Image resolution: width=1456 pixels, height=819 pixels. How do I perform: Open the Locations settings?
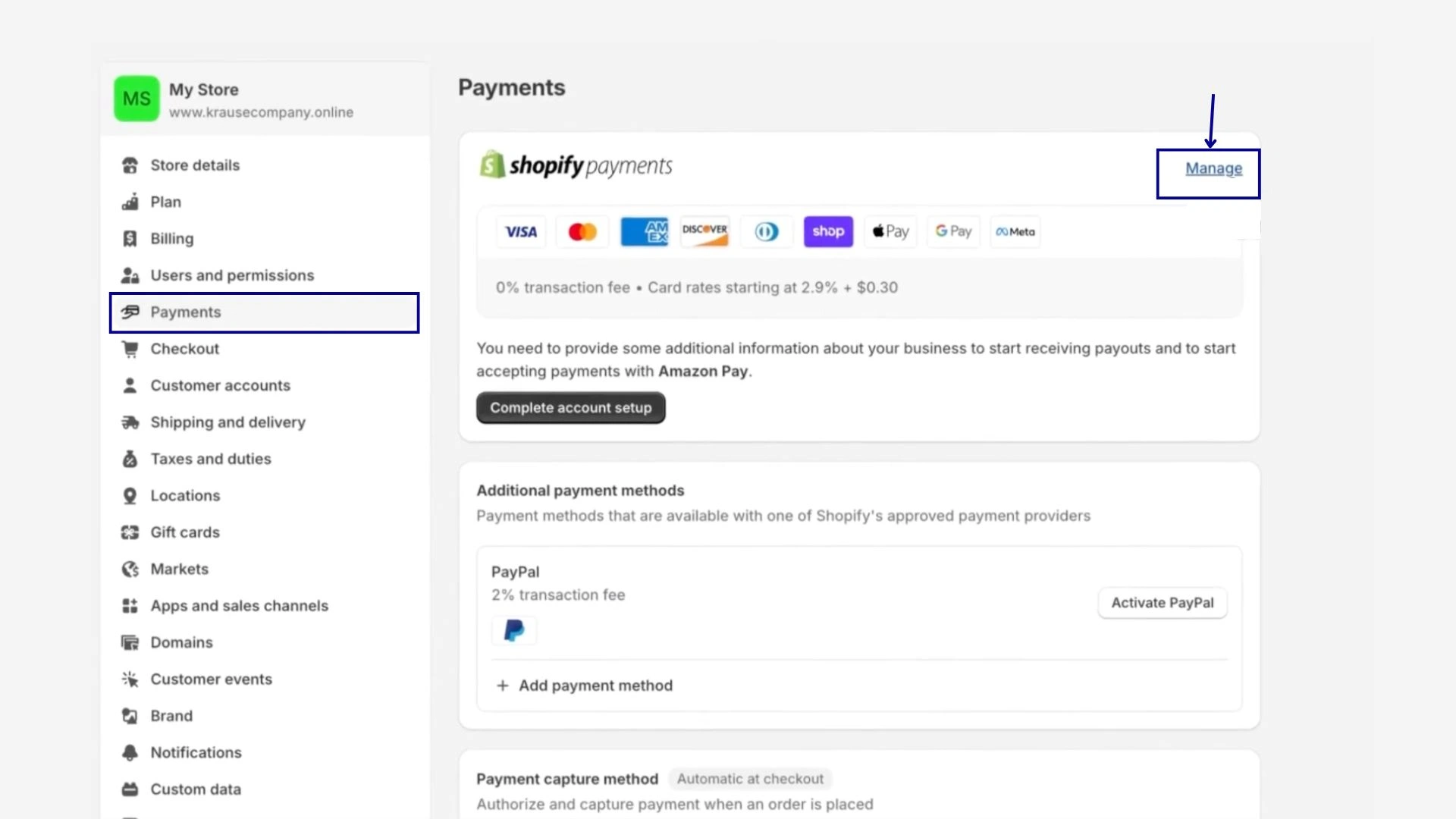tap(185, 496)
